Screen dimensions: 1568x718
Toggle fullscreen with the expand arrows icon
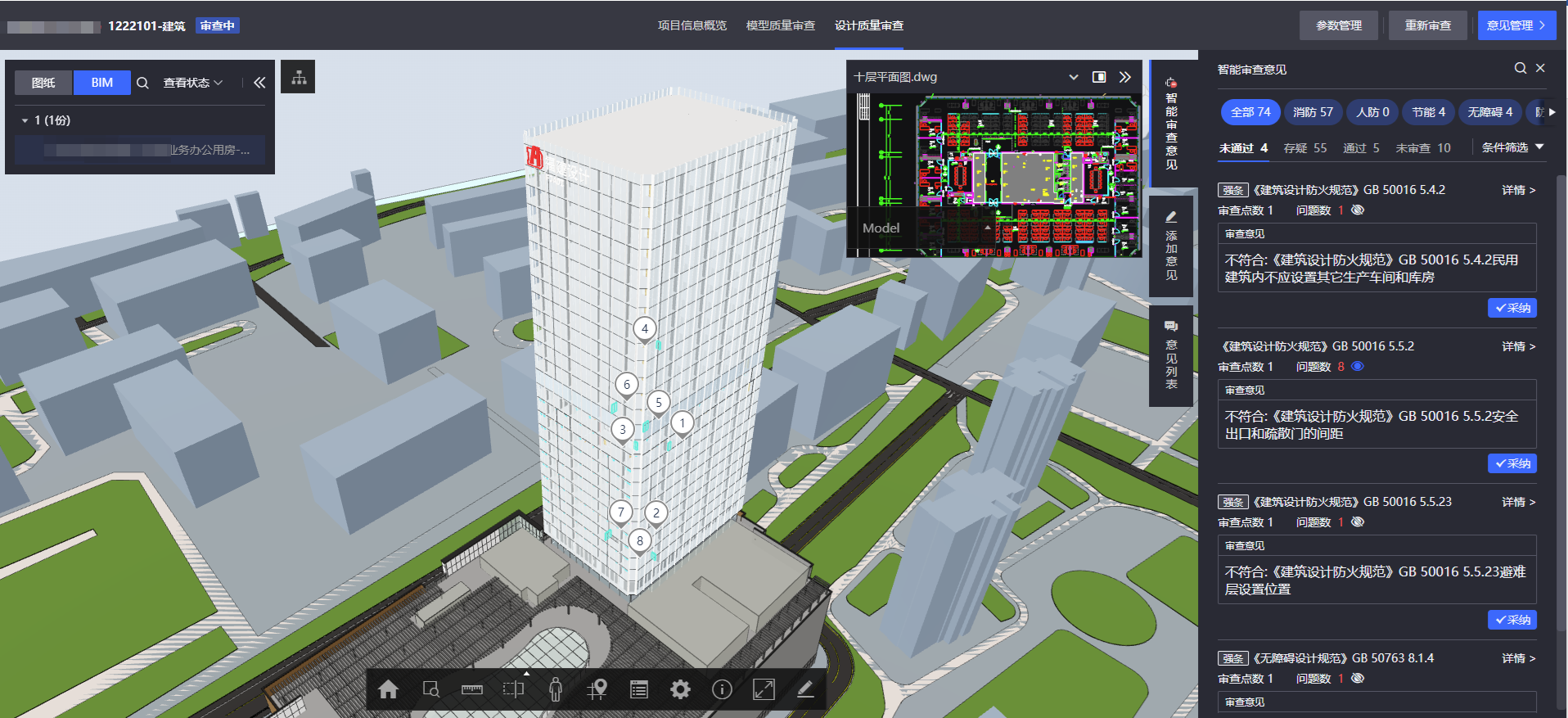coord(764,690)
